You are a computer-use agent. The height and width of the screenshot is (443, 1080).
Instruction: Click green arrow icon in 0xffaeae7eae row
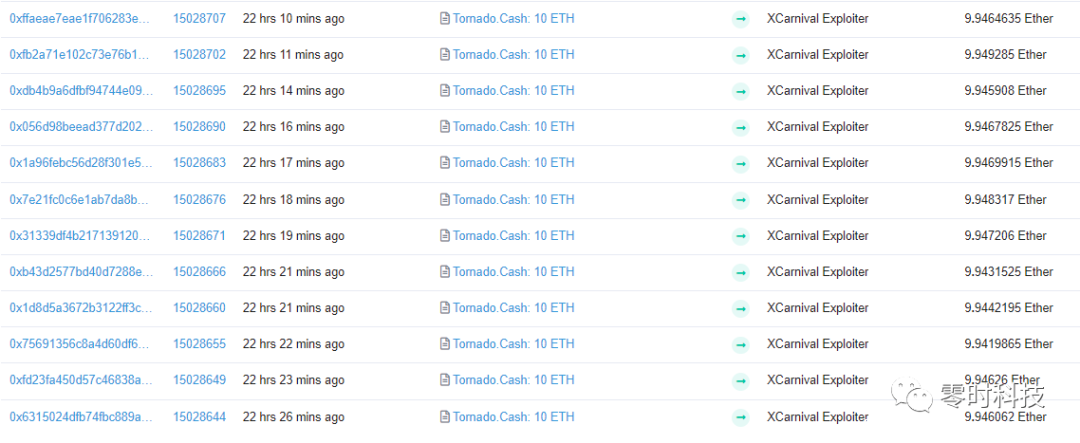click(x=740, y=19)
